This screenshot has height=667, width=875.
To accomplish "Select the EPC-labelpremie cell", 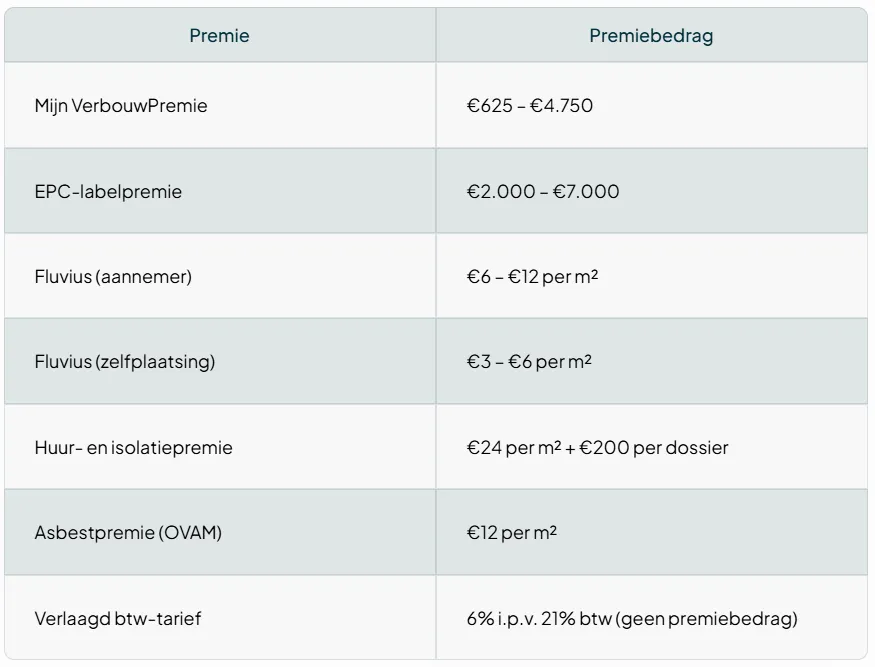I will click(x=108, y=191).
